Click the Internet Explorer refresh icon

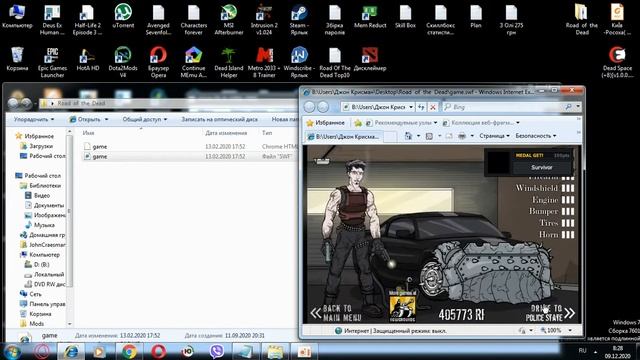tap(421, 107)
